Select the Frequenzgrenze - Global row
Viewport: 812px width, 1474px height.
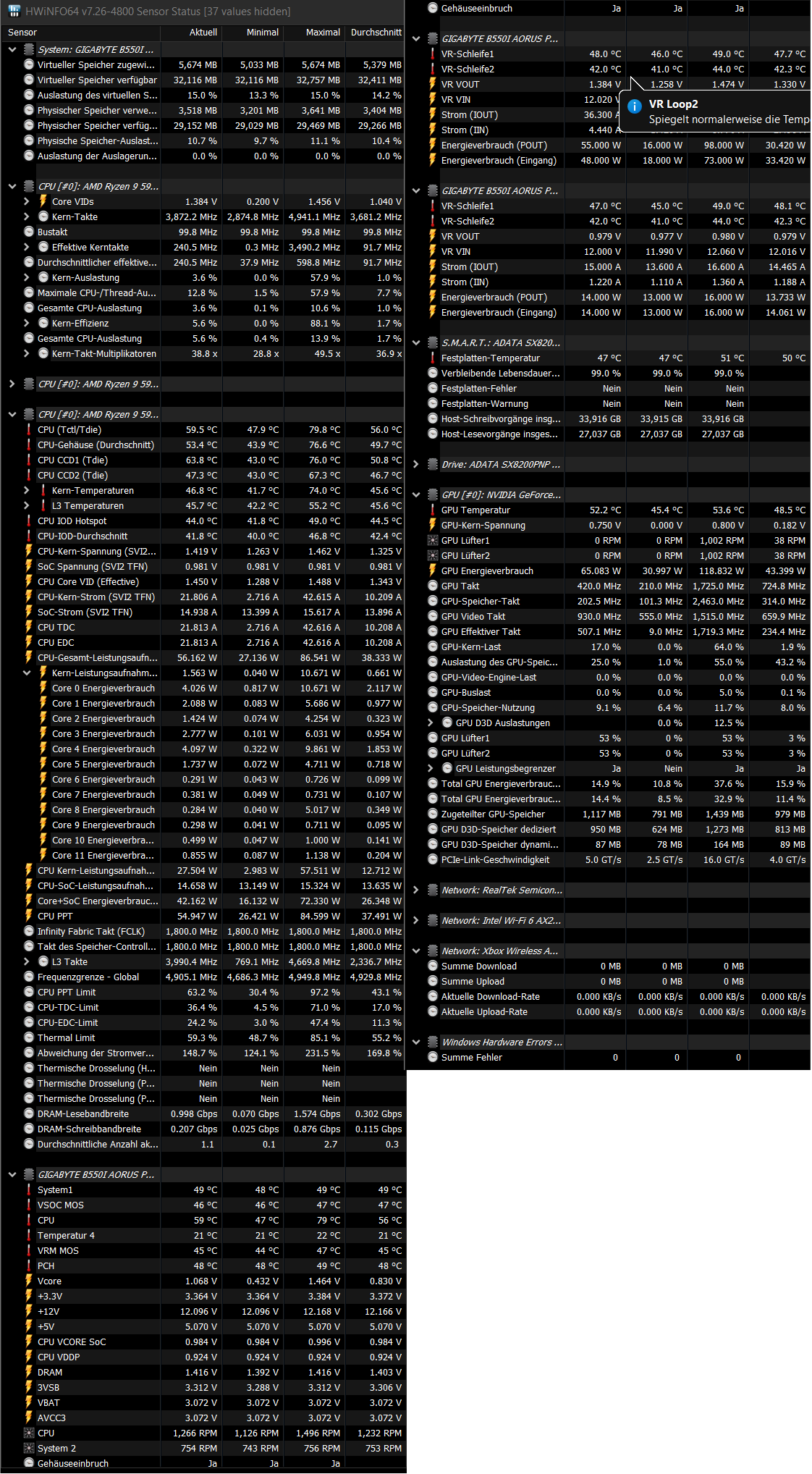point(203,977)
